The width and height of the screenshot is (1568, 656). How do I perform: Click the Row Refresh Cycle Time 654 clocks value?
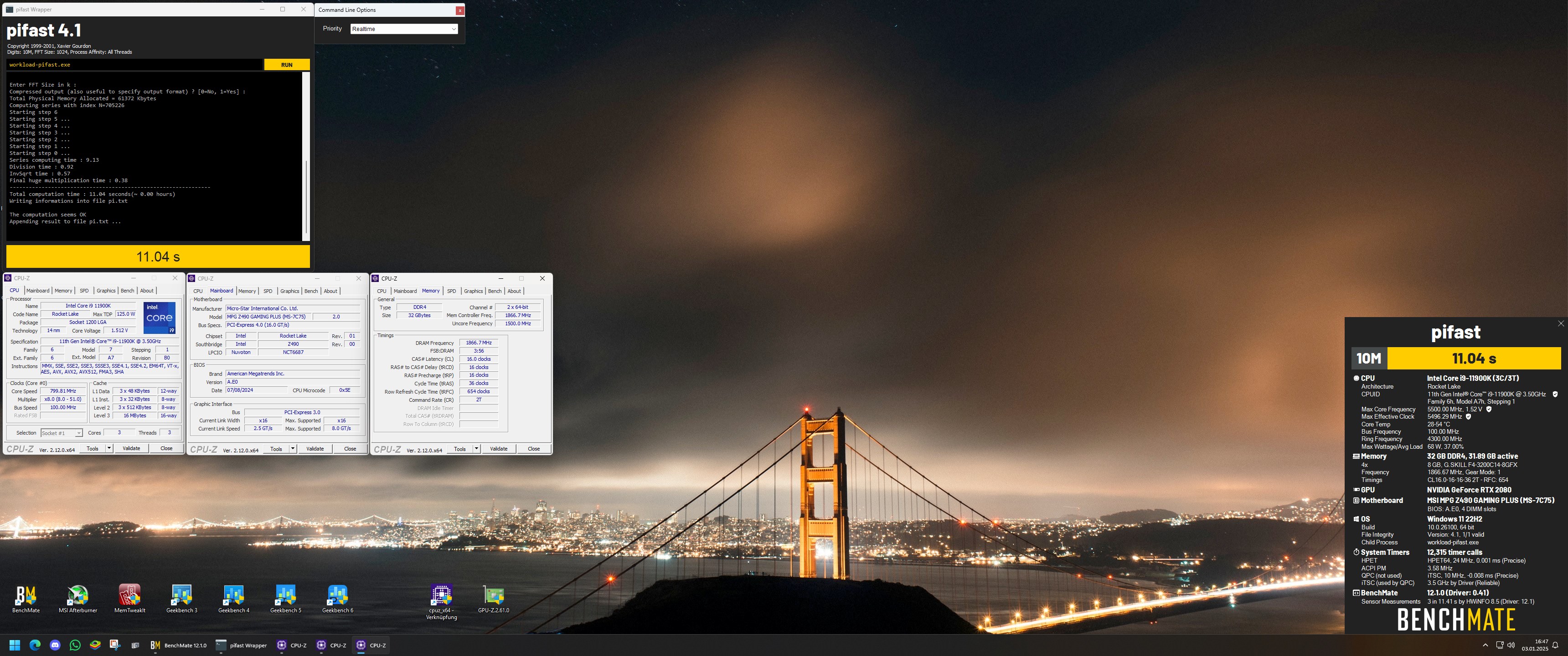[x=479, y=391]
